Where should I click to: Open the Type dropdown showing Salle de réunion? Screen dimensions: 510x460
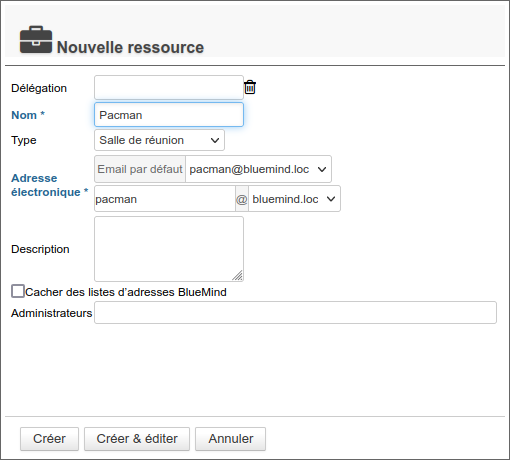tap(159, 140)
